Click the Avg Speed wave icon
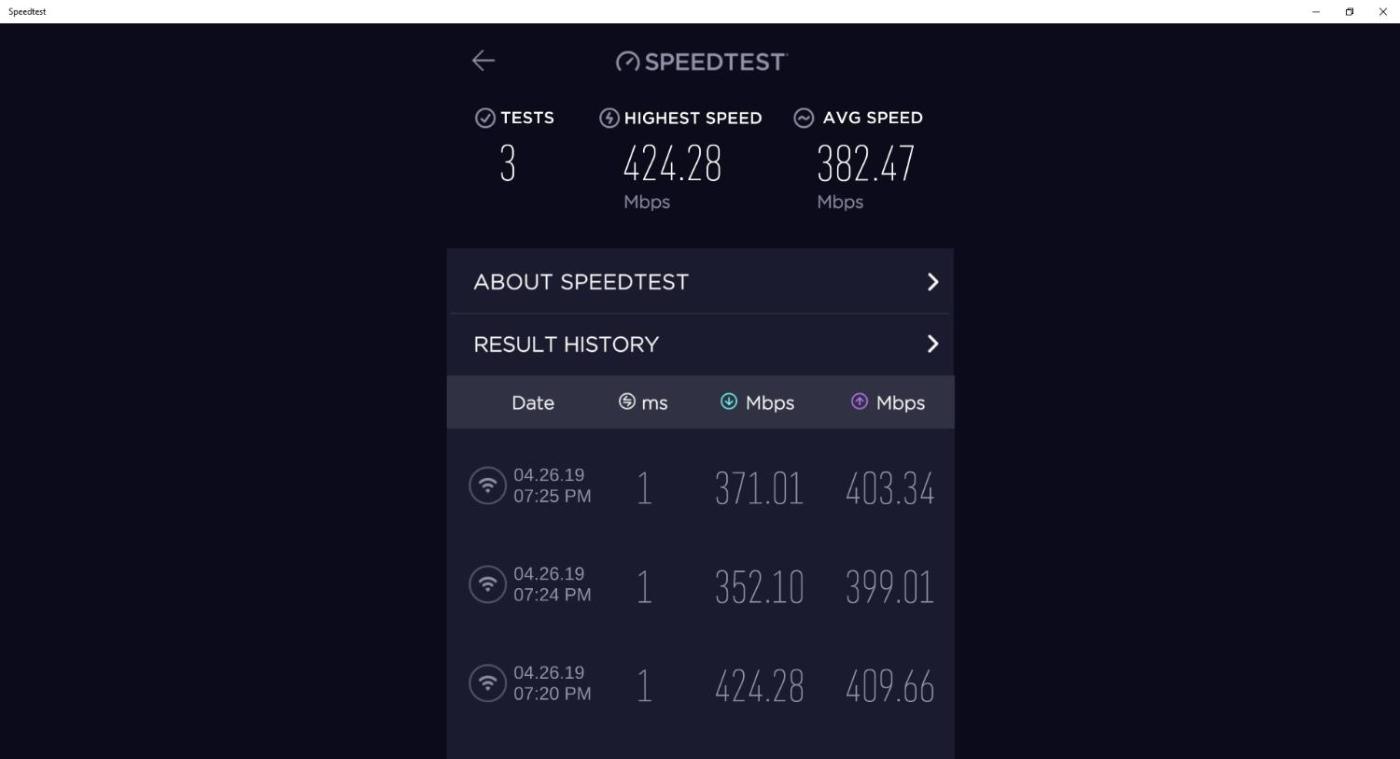This screenshot has width=1400, height=759. pyautogui.click(x=804, y=118)
